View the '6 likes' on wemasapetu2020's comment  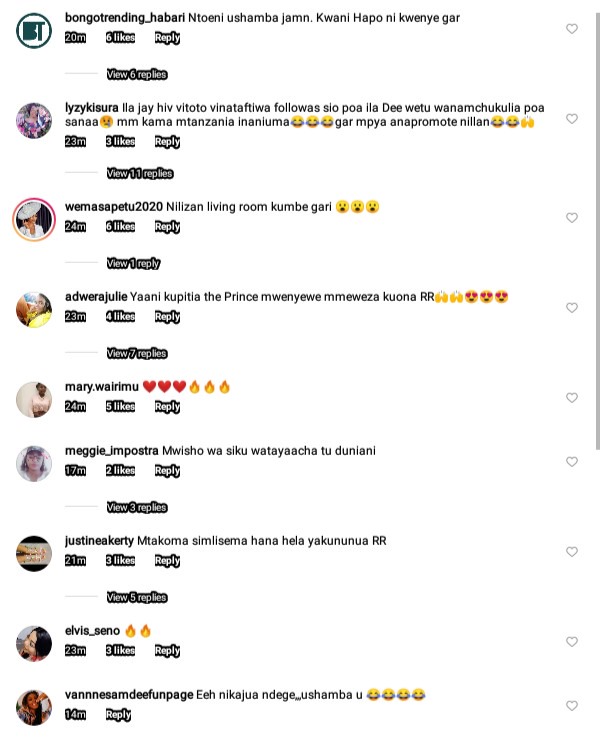(x=120, y=226)
